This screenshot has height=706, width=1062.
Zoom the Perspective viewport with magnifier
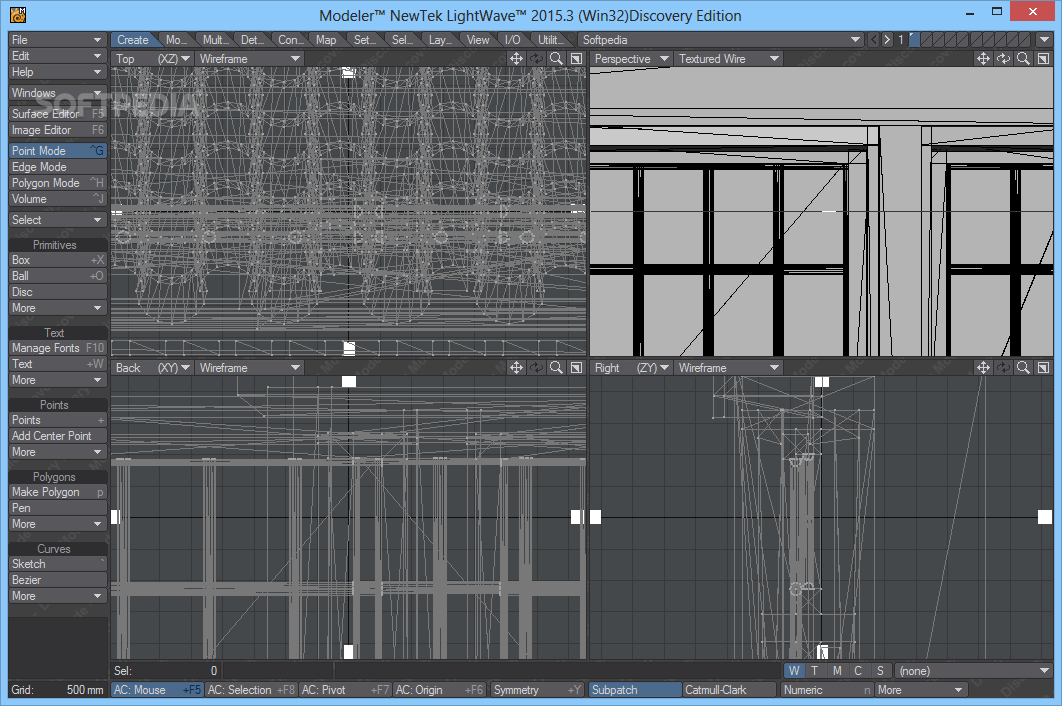[x=1023, y=59]
